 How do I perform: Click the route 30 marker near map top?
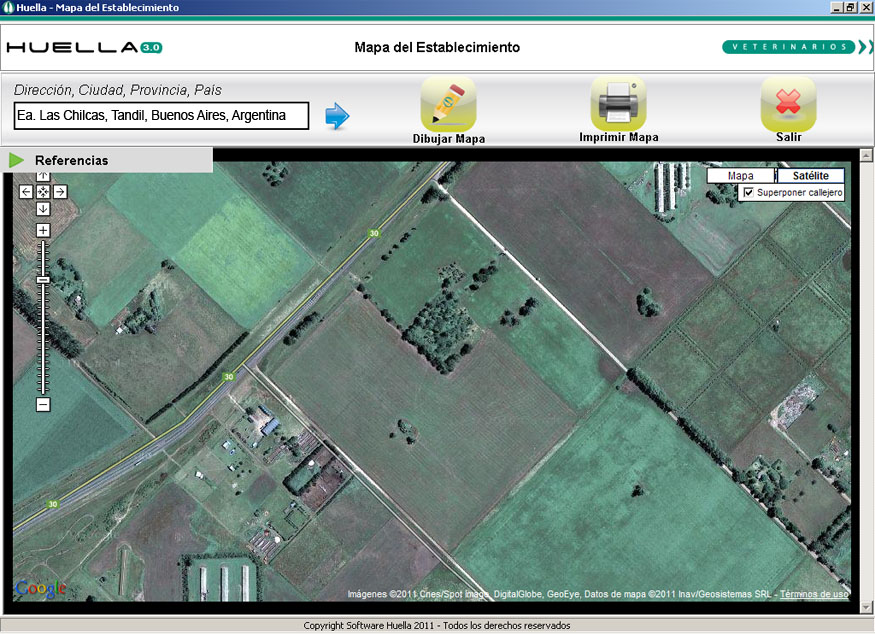374,233
